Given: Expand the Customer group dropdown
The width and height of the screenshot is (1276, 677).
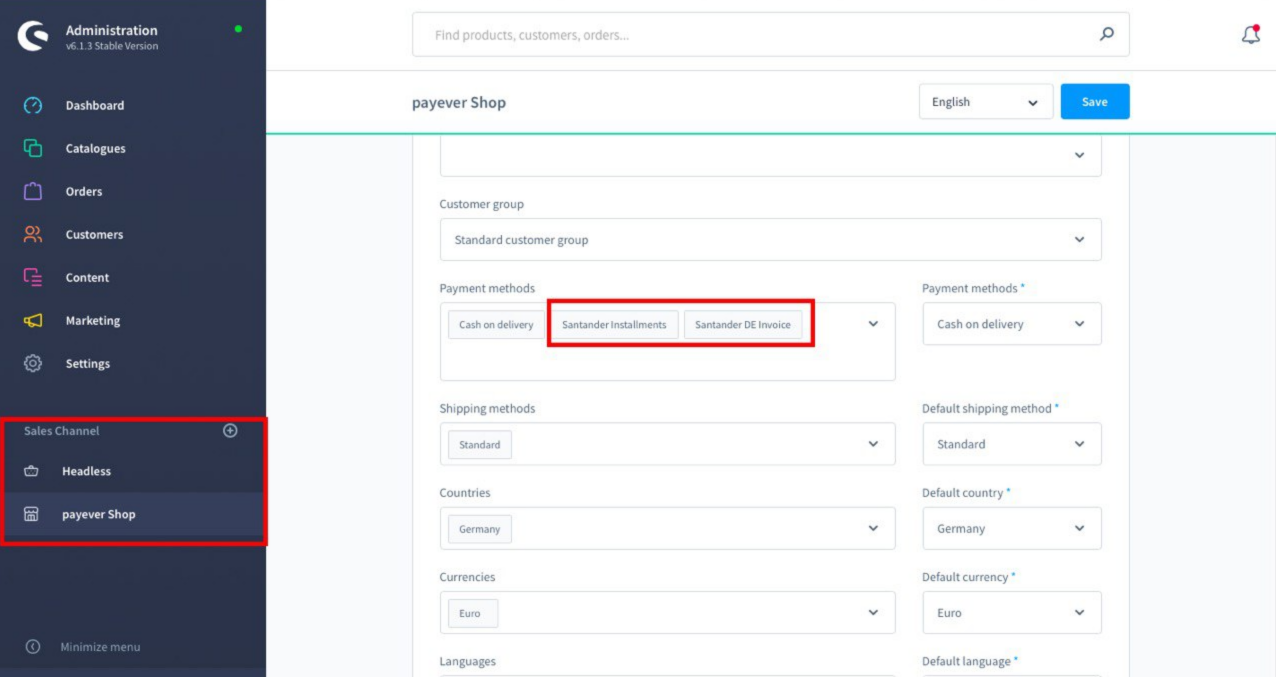Looking at the screenshot, I should click(770, 240).
